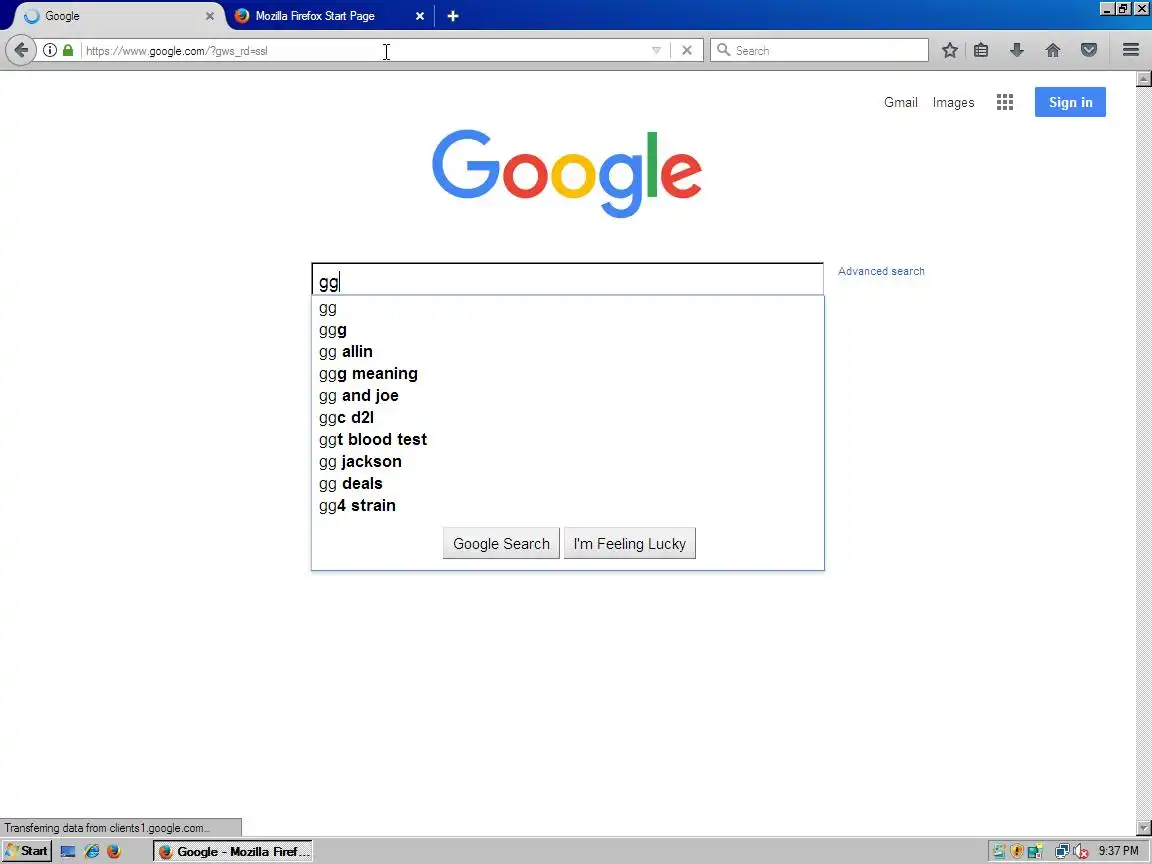The height and width of the screenshot is (864, 1152).
Task: Stop loading with the X button
Action: click(x=686, y=50)
